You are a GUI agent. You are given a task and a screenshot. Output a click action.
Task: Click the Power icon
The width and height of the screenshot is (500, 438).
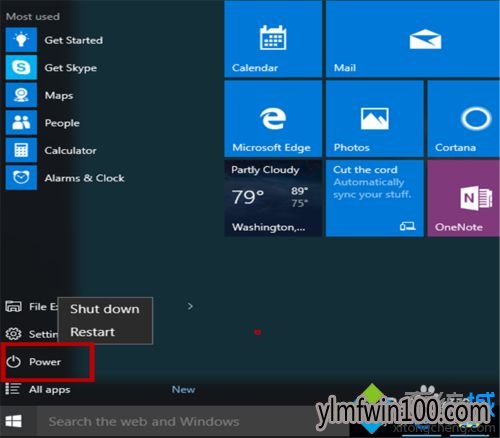pyautogui.click(x=13, y=362)
